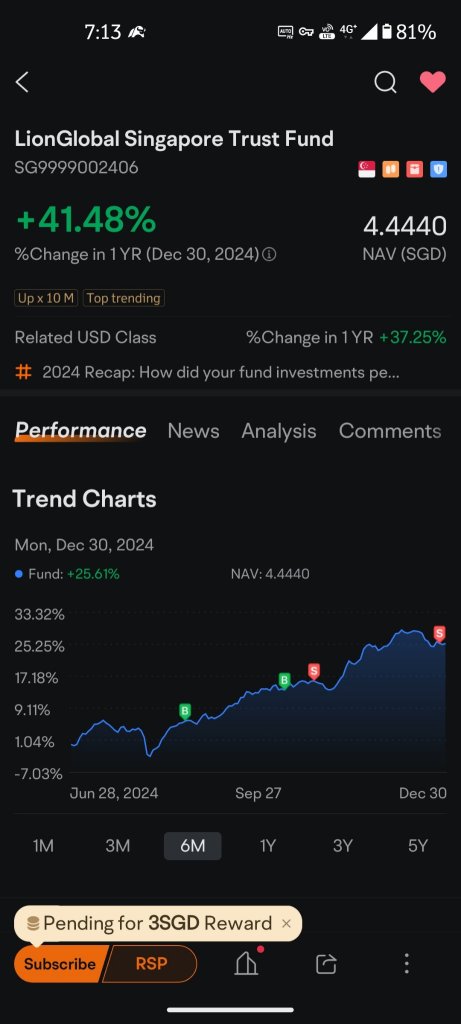Tap the first green B buy marker

pos(185,711)
